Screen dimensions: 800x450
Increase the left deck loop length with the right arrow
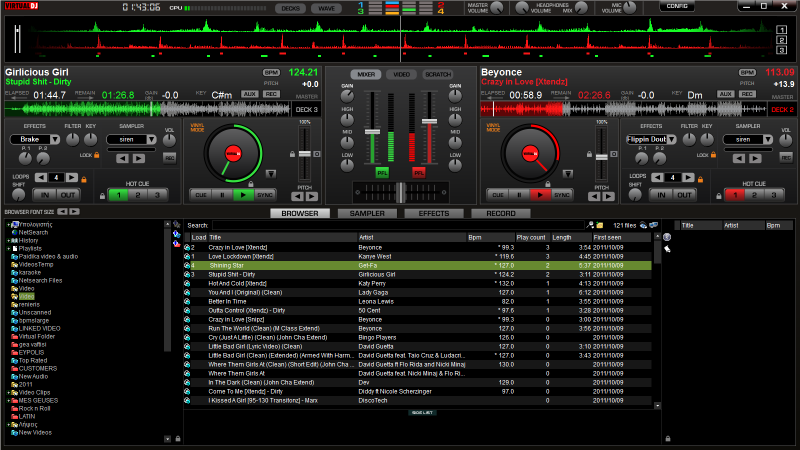71,178
